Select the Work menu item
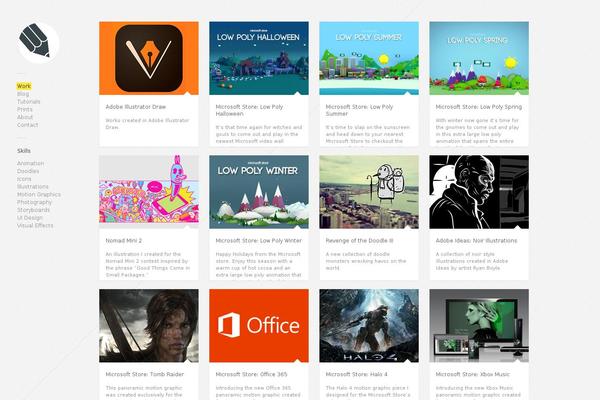 click(x=24, y=86)
